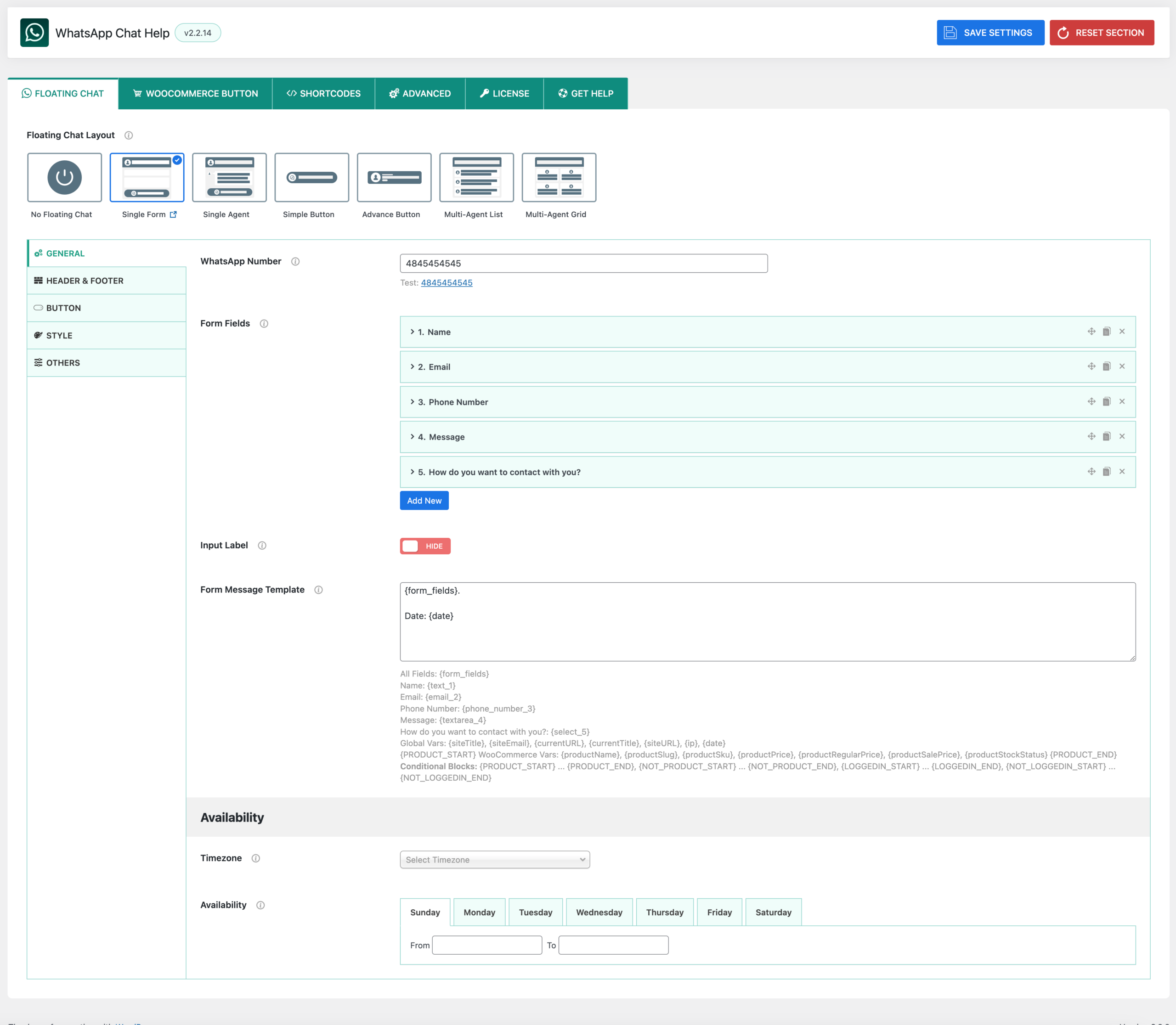
Task: Open the Style settings section
Action: tap(107, 336)
